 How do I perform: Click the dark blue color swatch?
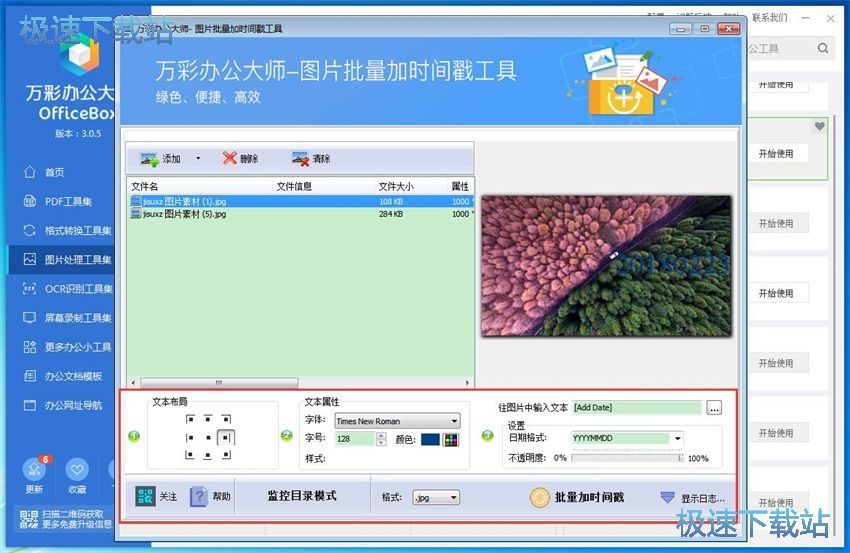[x=430, y=439]
